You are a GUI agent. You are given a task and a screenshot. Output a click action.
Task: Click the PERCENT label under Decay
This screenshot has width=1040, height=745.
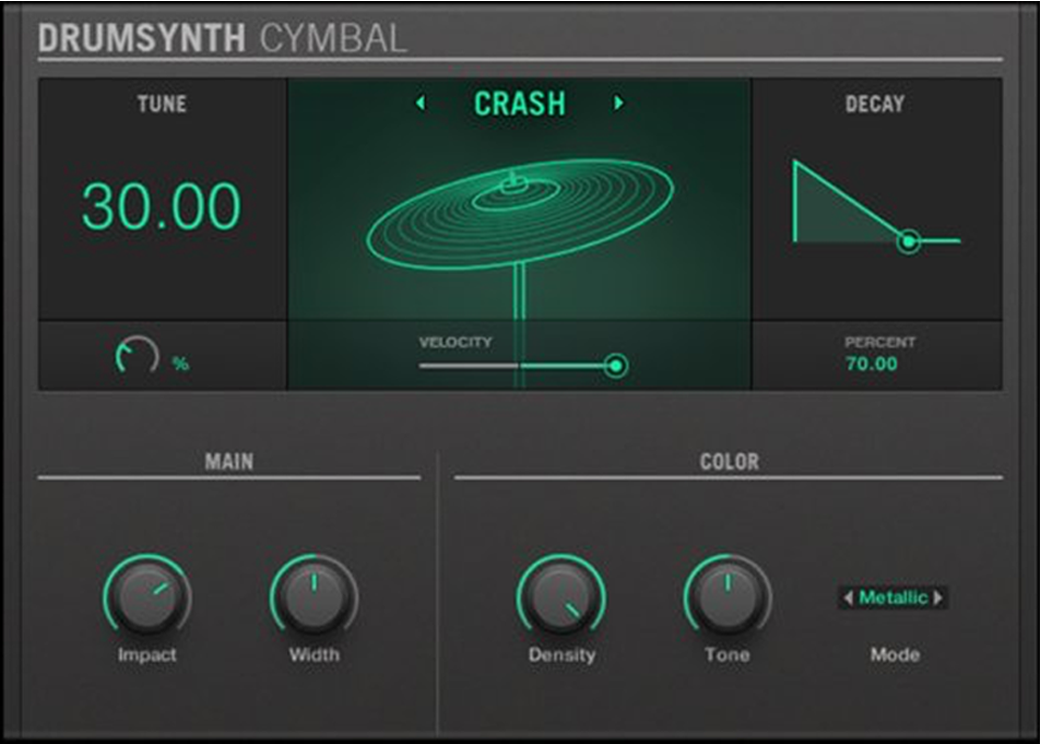880,342
